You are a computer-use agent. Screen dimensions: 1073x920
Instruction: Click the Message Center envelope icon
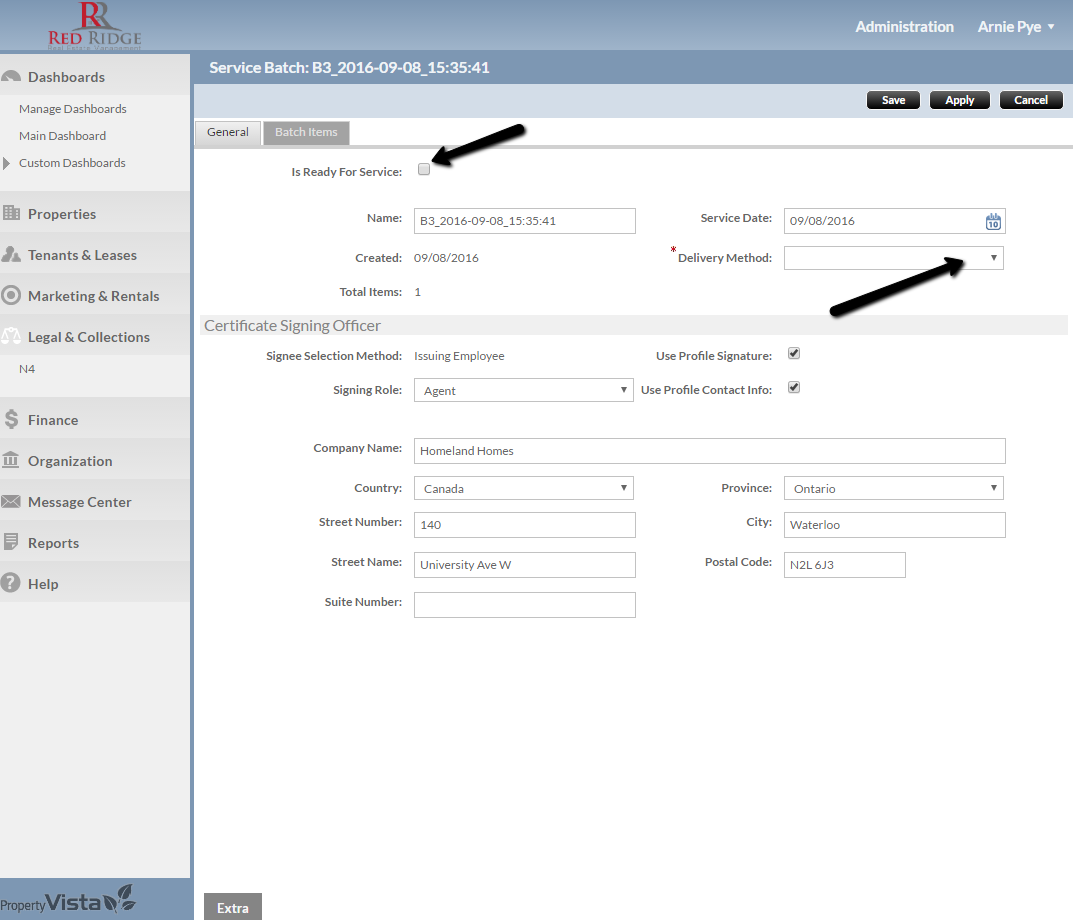pos(12,502)
